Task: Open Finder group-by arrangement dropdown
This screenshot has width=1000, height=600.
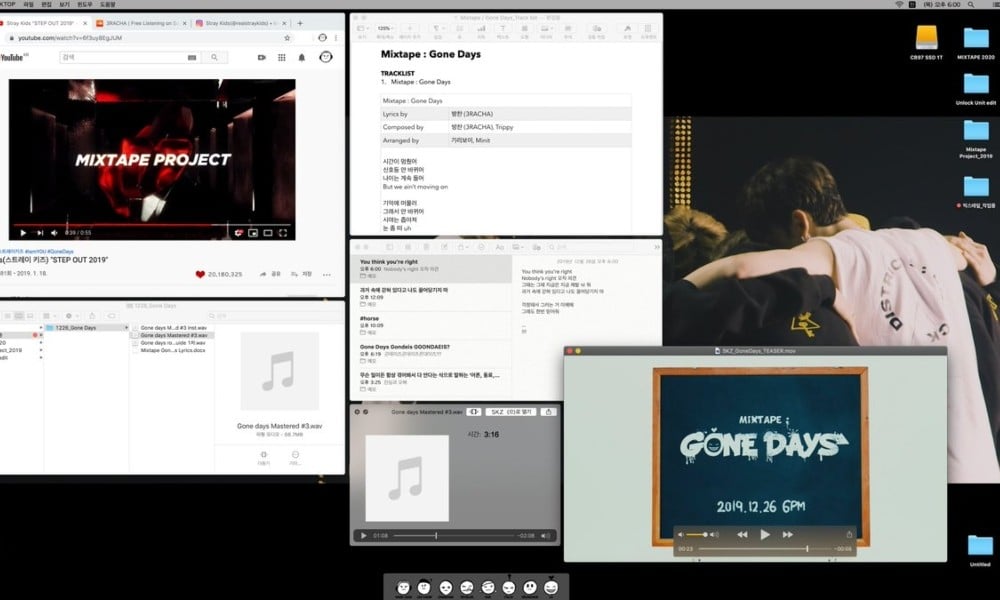Action: click(48, 316)
